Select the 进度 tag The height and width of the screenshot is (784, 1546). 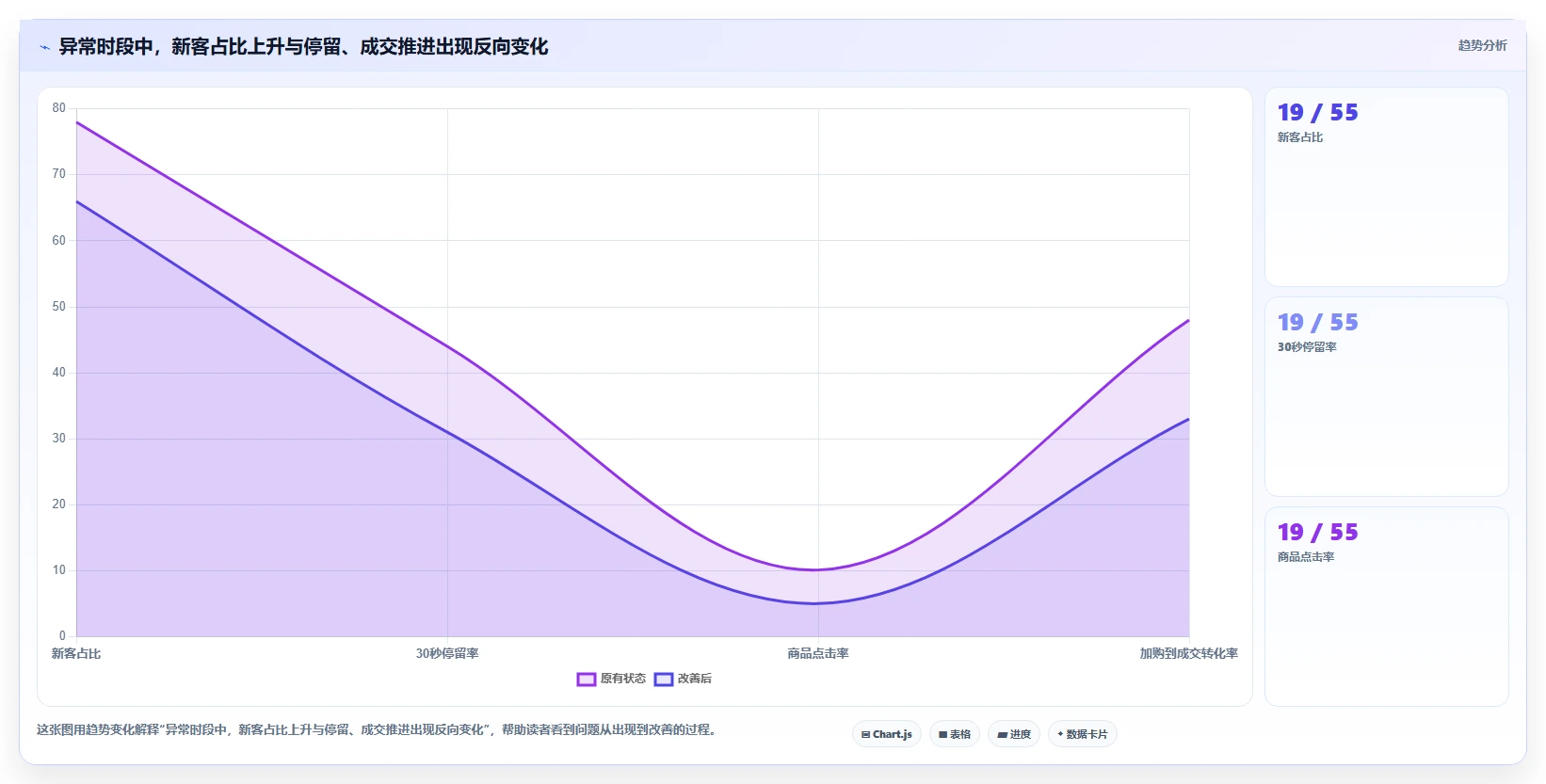(x=1014, y=734)
